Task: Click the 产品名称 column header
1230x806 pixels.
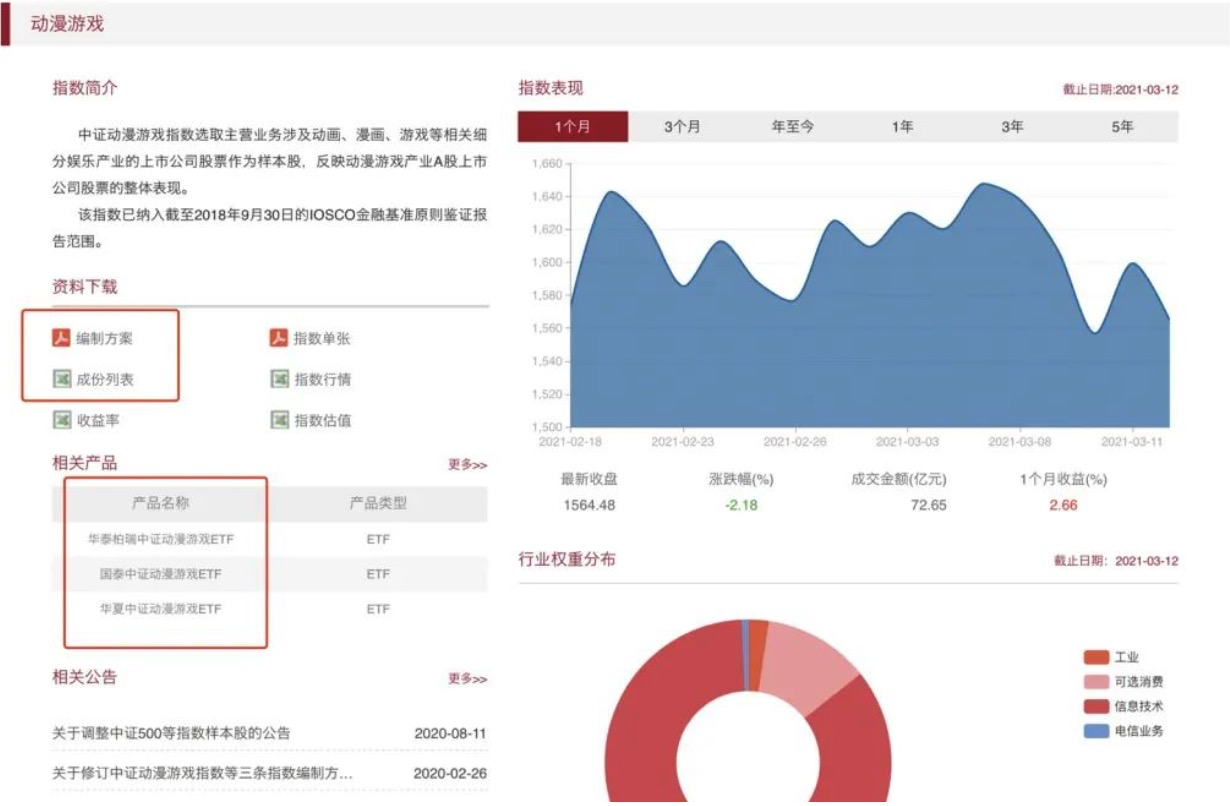Action: tap(161, 503)
